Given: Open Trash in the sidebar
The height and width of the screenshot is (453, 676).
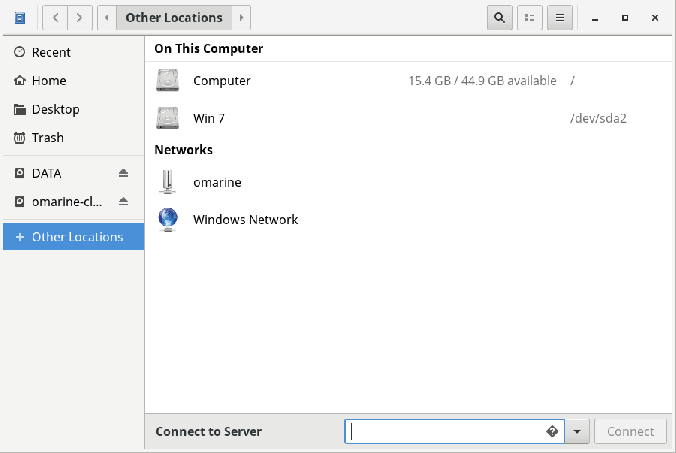Looking at the screenshot, I should point(47,138).
